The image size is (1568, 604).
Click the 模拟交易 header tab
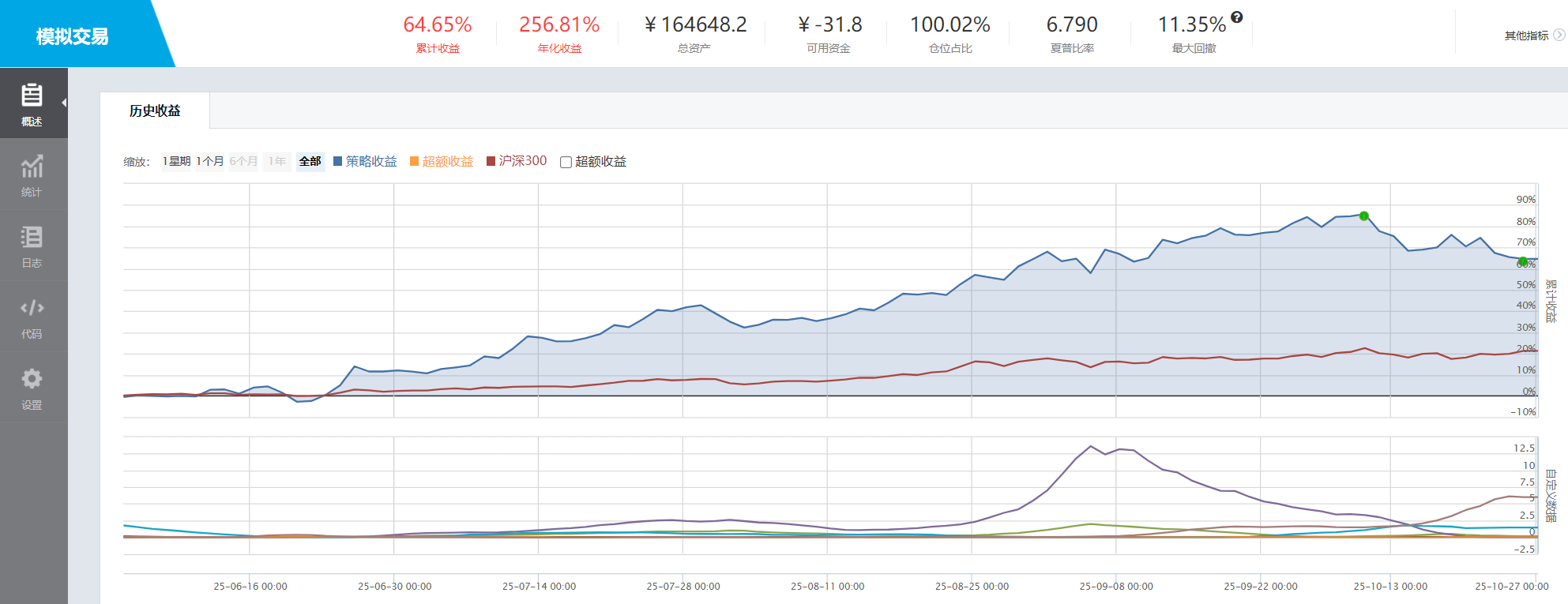pyautogui.click(x=73, y=36)
